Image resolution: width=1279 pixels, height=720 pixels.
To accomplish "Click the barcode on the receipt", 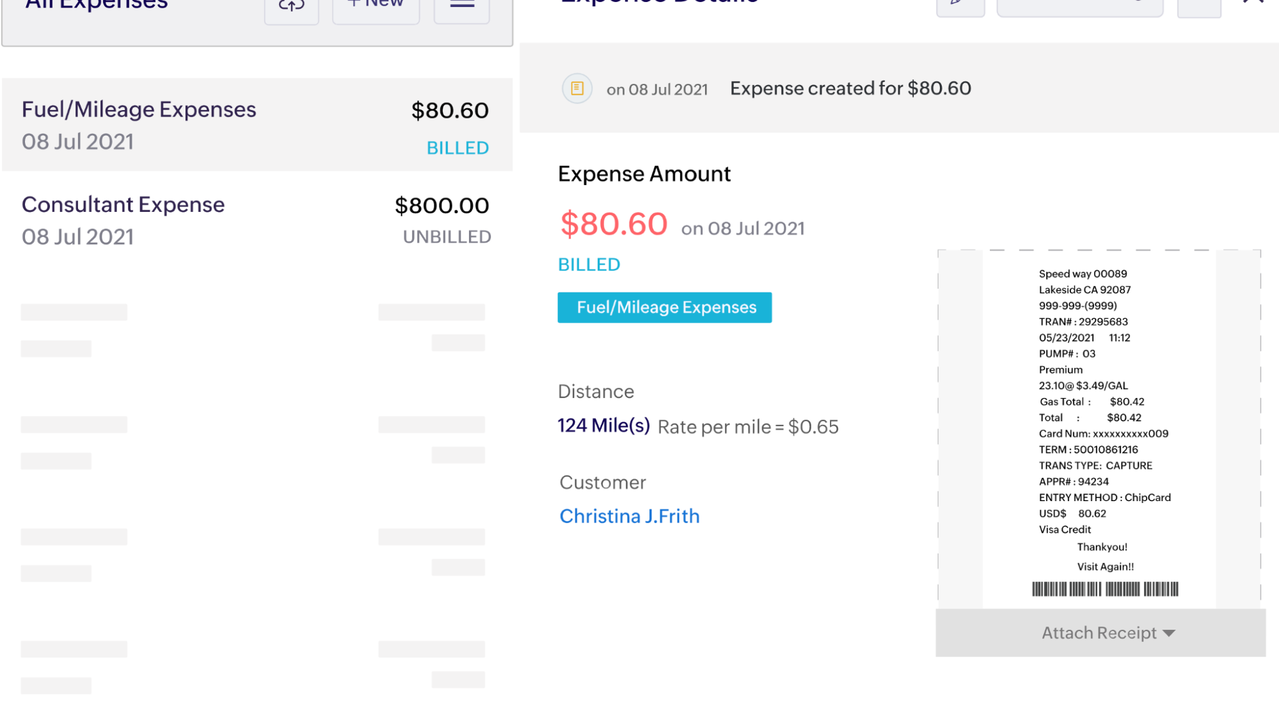I will pos(1105,589).
